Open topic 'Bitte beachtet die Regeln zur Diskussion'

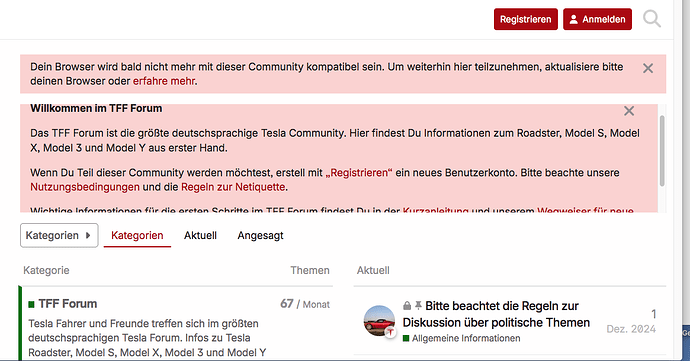(496, 314)
